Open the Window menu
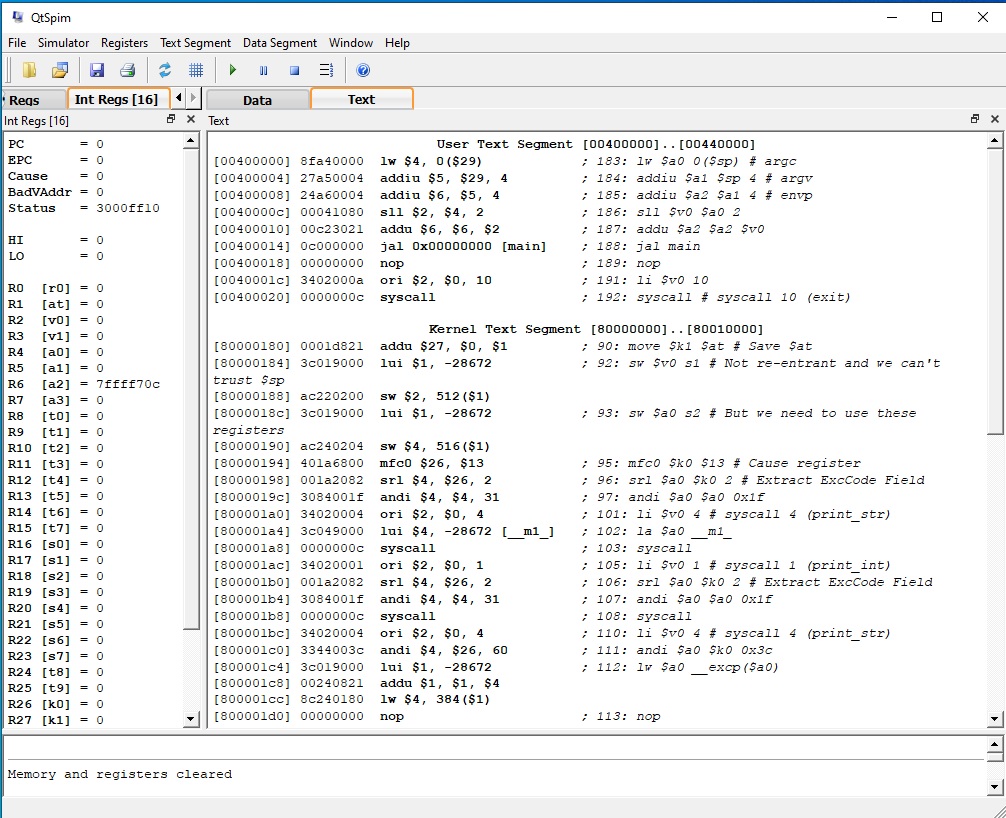 click(x=350, y=43)
